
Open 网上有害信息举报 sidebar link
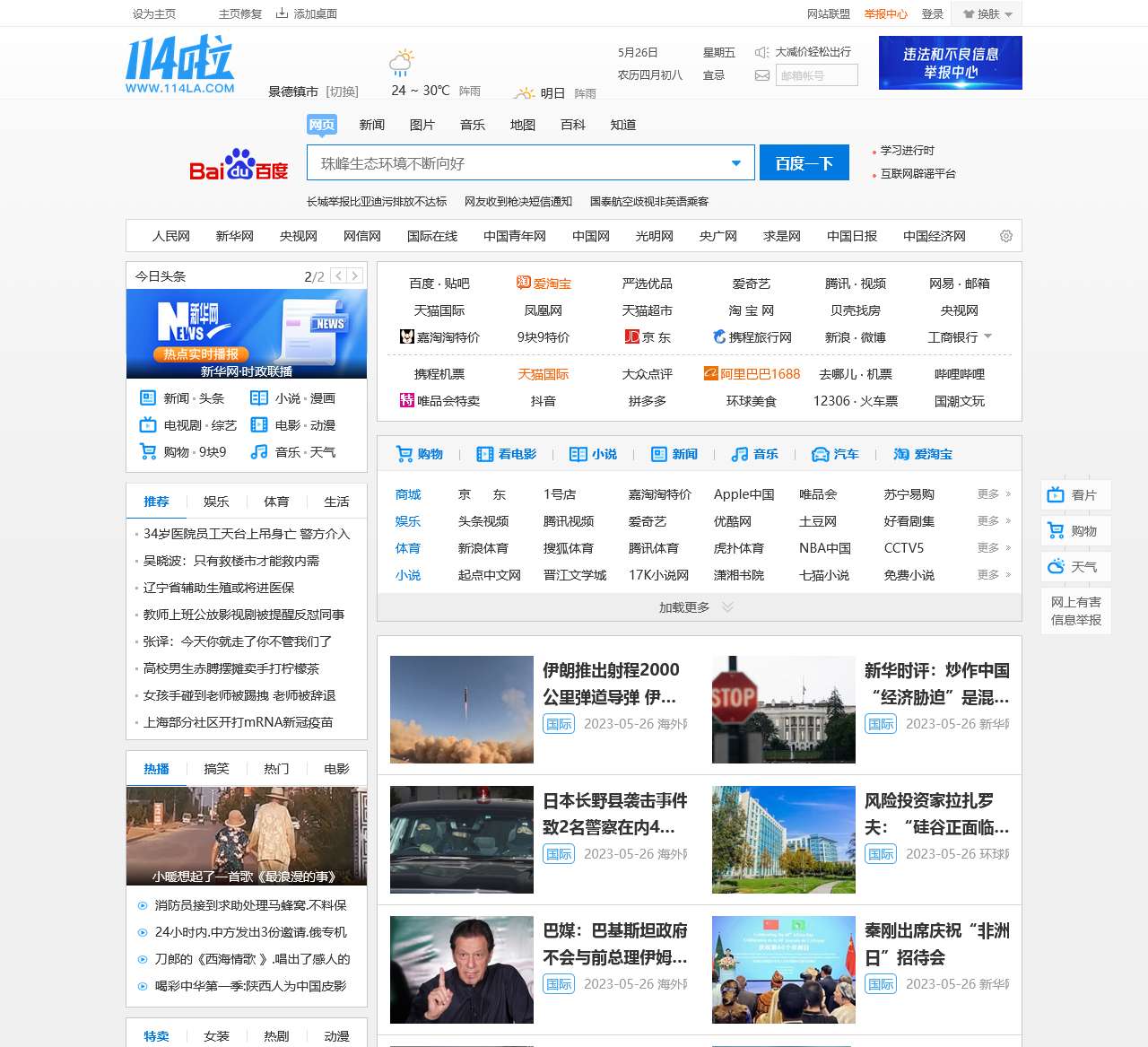coord(1076,611)
